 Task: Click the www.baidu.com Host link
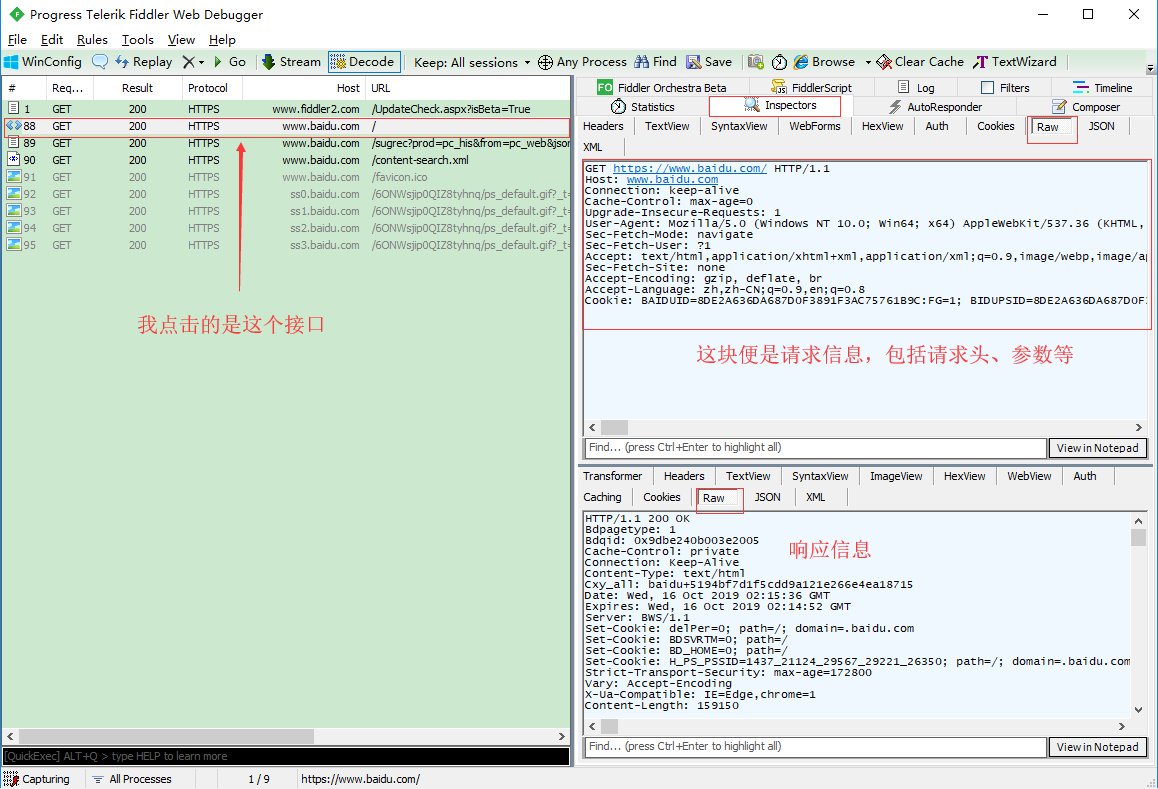click(x=672, y=180)
